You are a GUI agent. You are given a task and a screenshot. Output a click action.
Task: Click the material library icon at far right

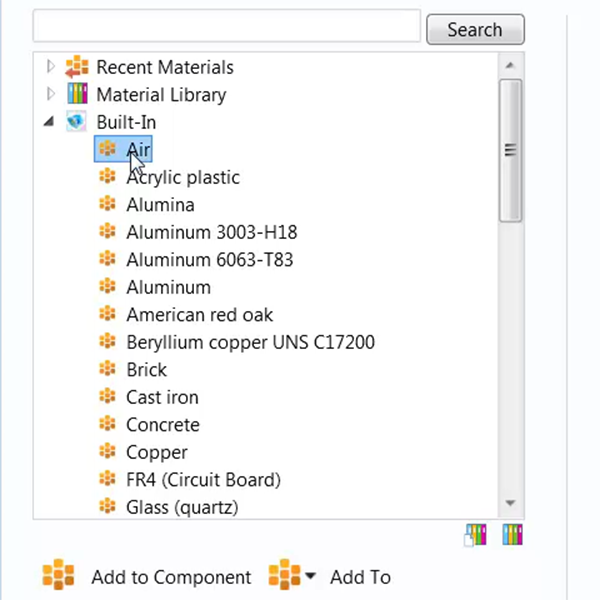[513, 537]
